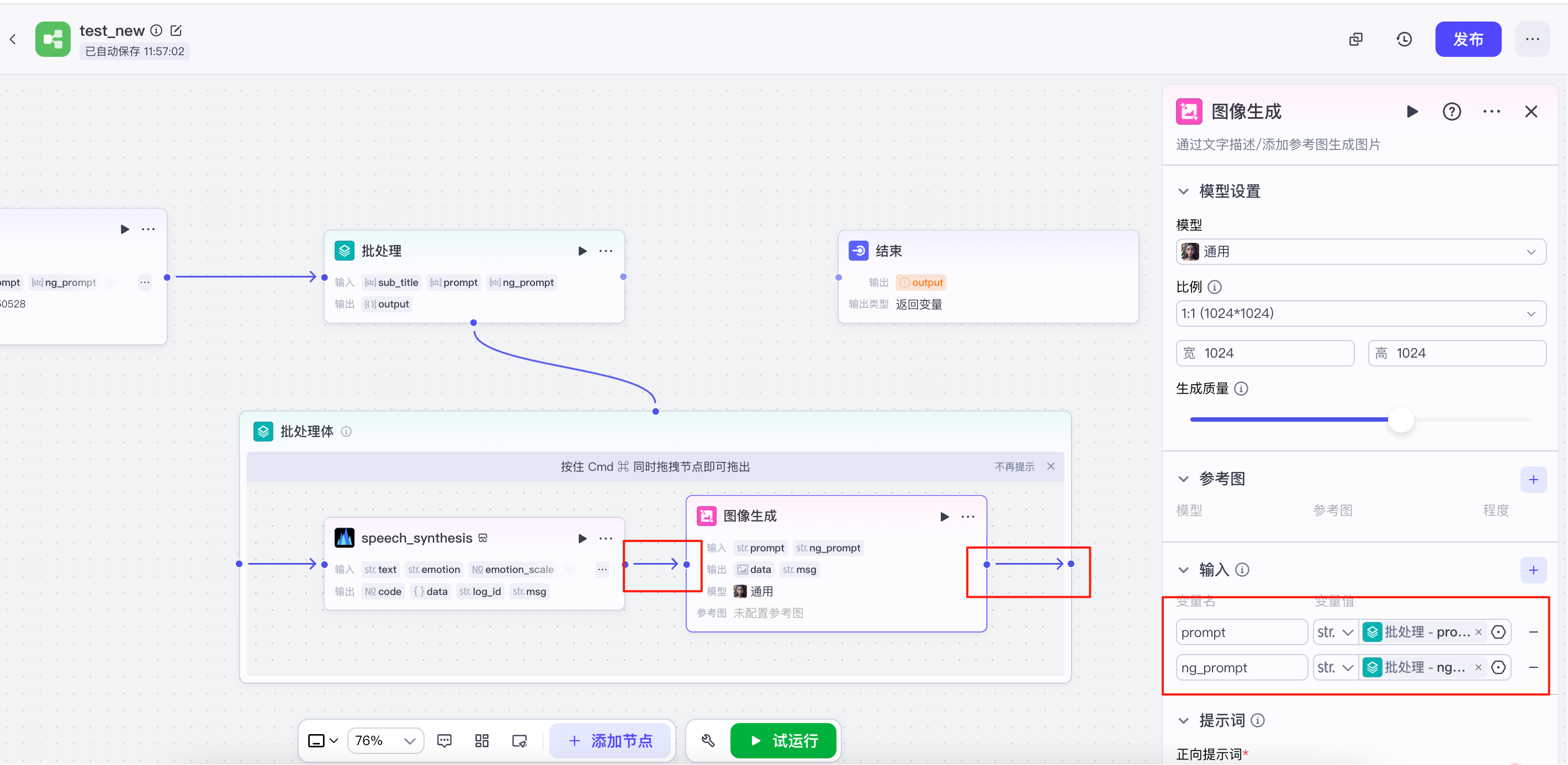
Task: Click the version history clock icon
Action: click(x=1403, y=40)
